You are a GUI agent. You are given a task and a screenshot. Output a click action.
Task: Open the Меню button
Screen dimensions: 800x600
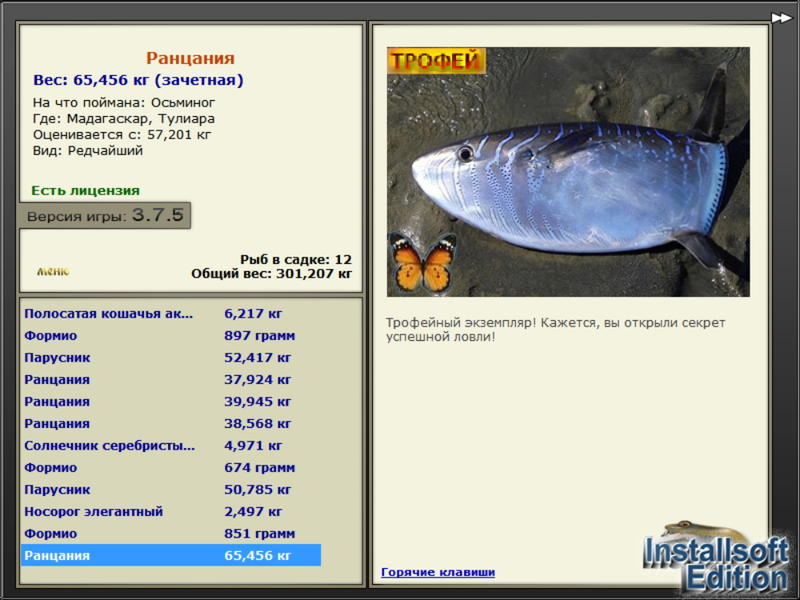[x=53, y=271]
